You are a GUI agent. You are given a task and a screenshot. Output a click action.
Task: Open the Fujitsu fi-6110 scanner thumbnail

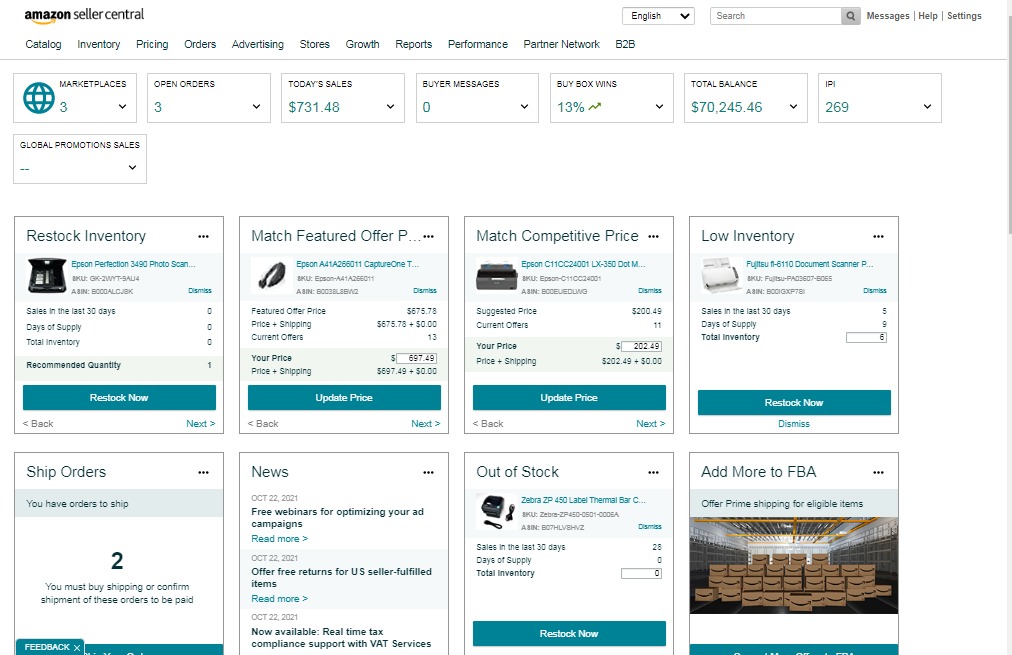pyautogui.click(x=722, y=276)
